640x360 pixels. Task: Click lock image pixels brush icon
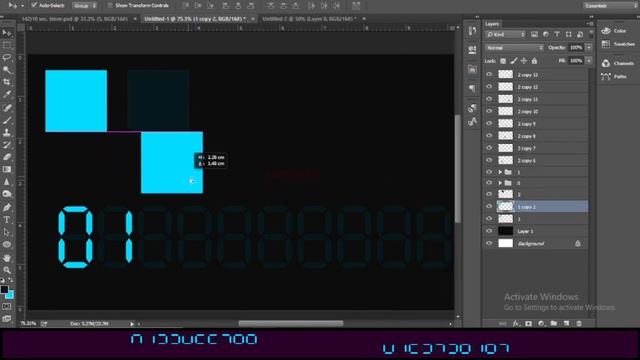coord(514,61)
